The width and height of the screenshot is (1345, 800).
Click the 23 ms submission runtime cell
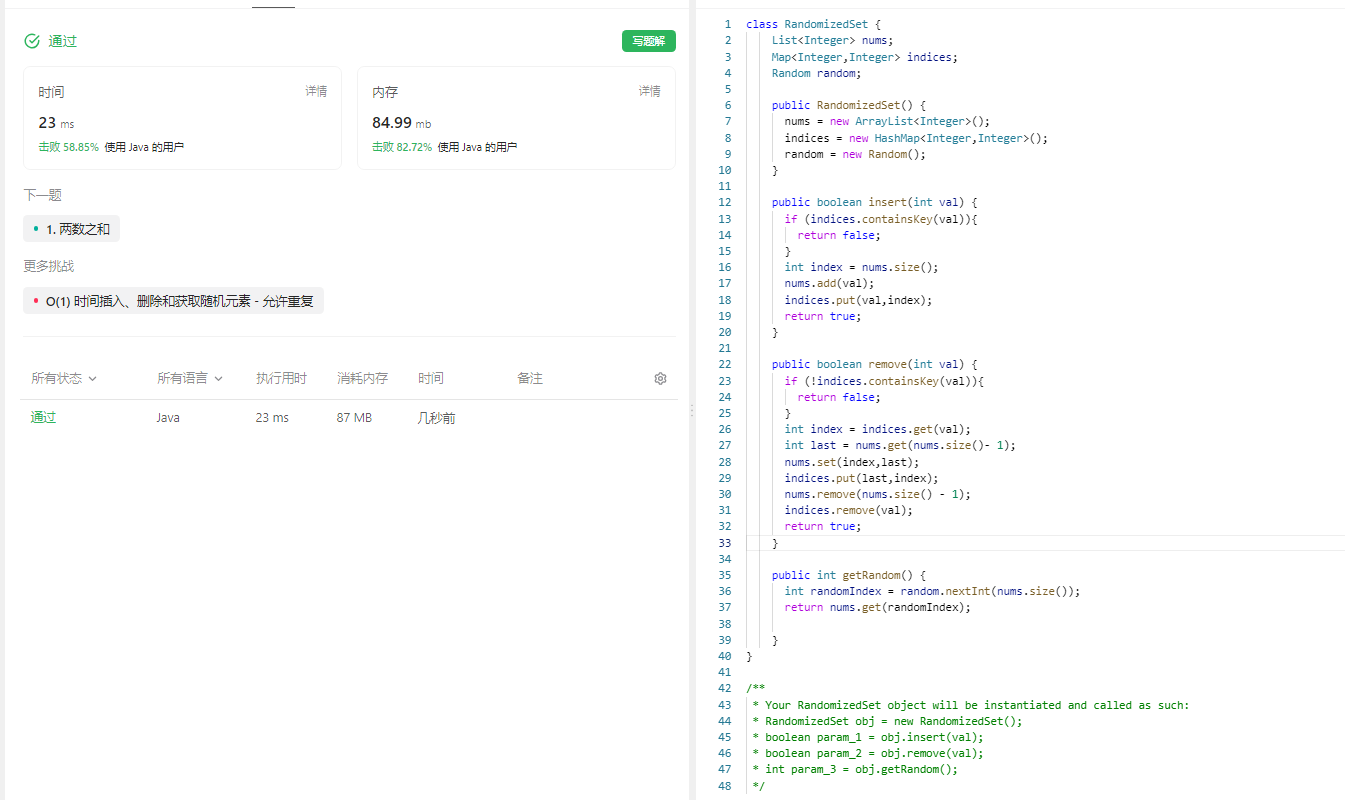(x=272, y=418)
